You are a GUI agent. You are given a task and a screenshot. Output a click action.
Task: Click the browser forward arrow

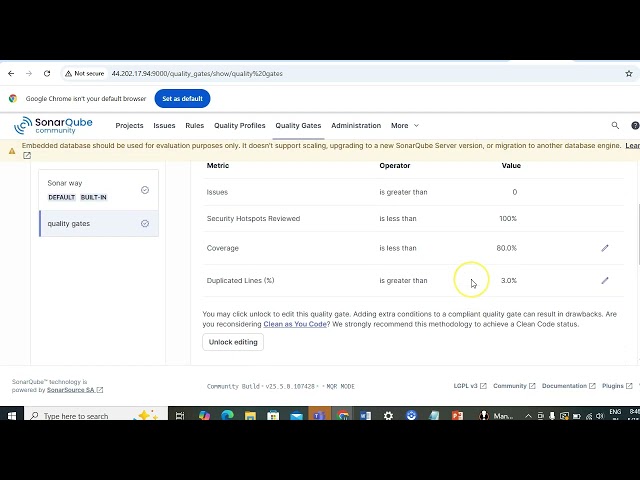[29, 73]
